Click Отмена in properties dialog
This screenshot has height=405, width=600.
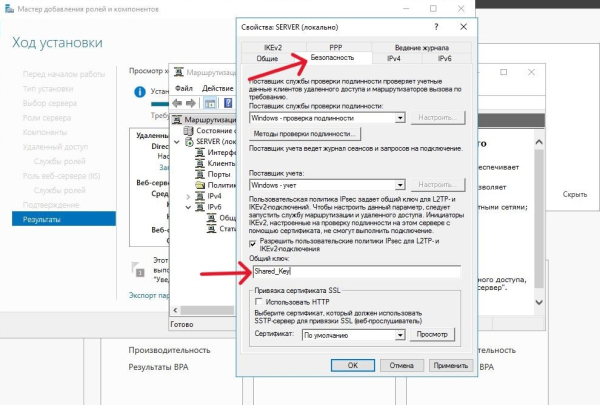click(402, 365)
